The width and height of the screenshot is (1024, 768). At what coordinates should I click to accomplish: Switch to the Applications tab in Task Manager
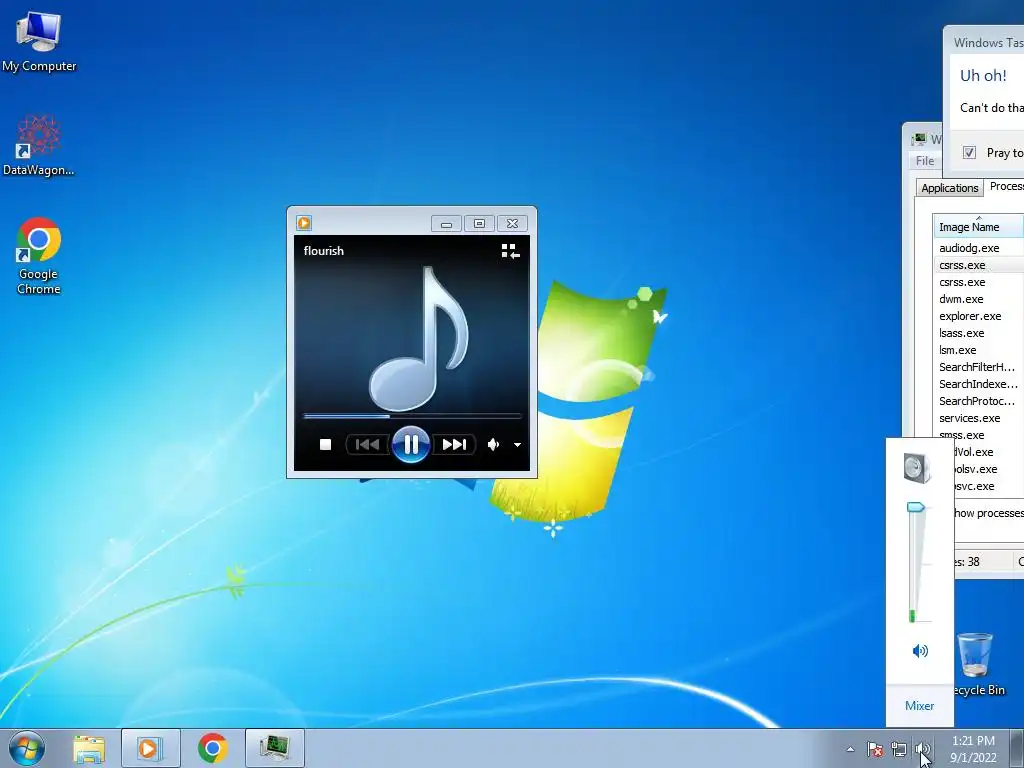coord(950,188)
